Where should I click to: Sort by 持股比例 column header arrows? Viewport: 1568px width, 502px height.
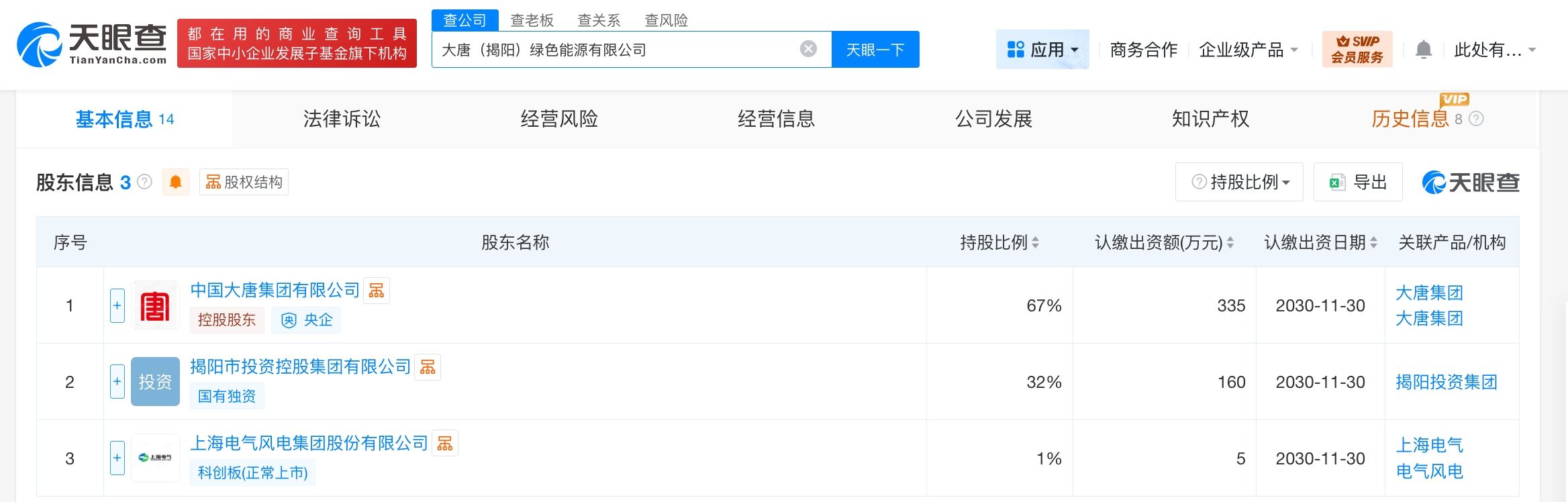tap(1036, 243)
